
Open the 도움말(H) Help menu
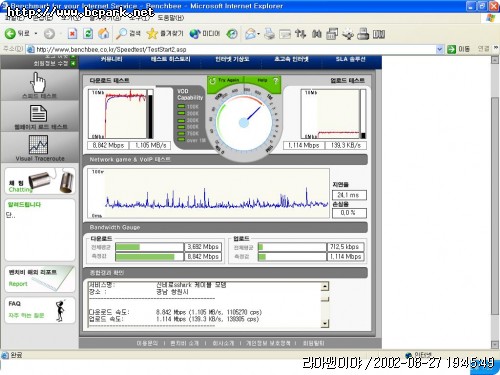[x=170, y=18]
